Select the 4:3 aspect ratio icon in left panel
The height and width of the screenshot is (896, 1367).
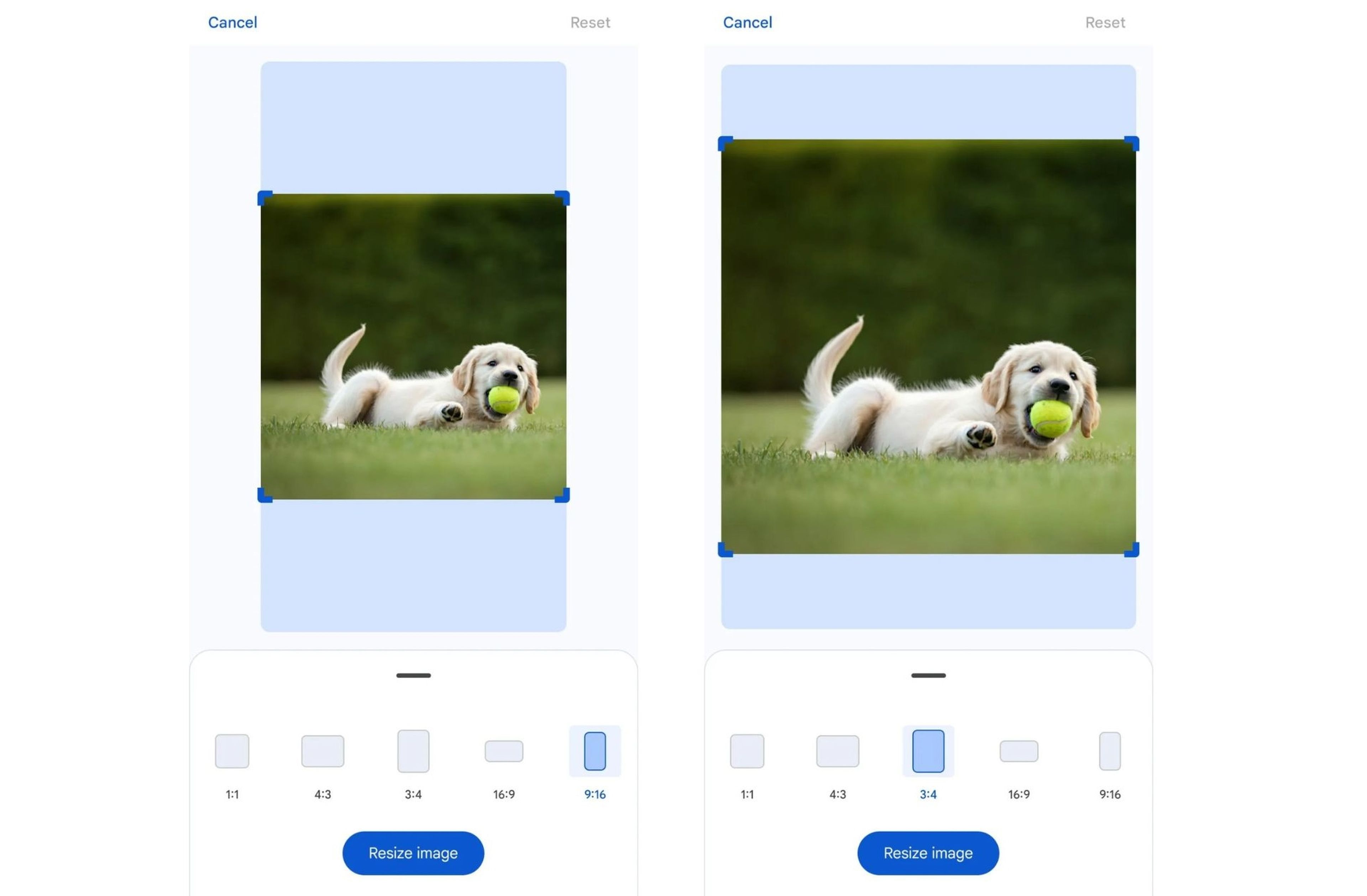pos(323,751)
